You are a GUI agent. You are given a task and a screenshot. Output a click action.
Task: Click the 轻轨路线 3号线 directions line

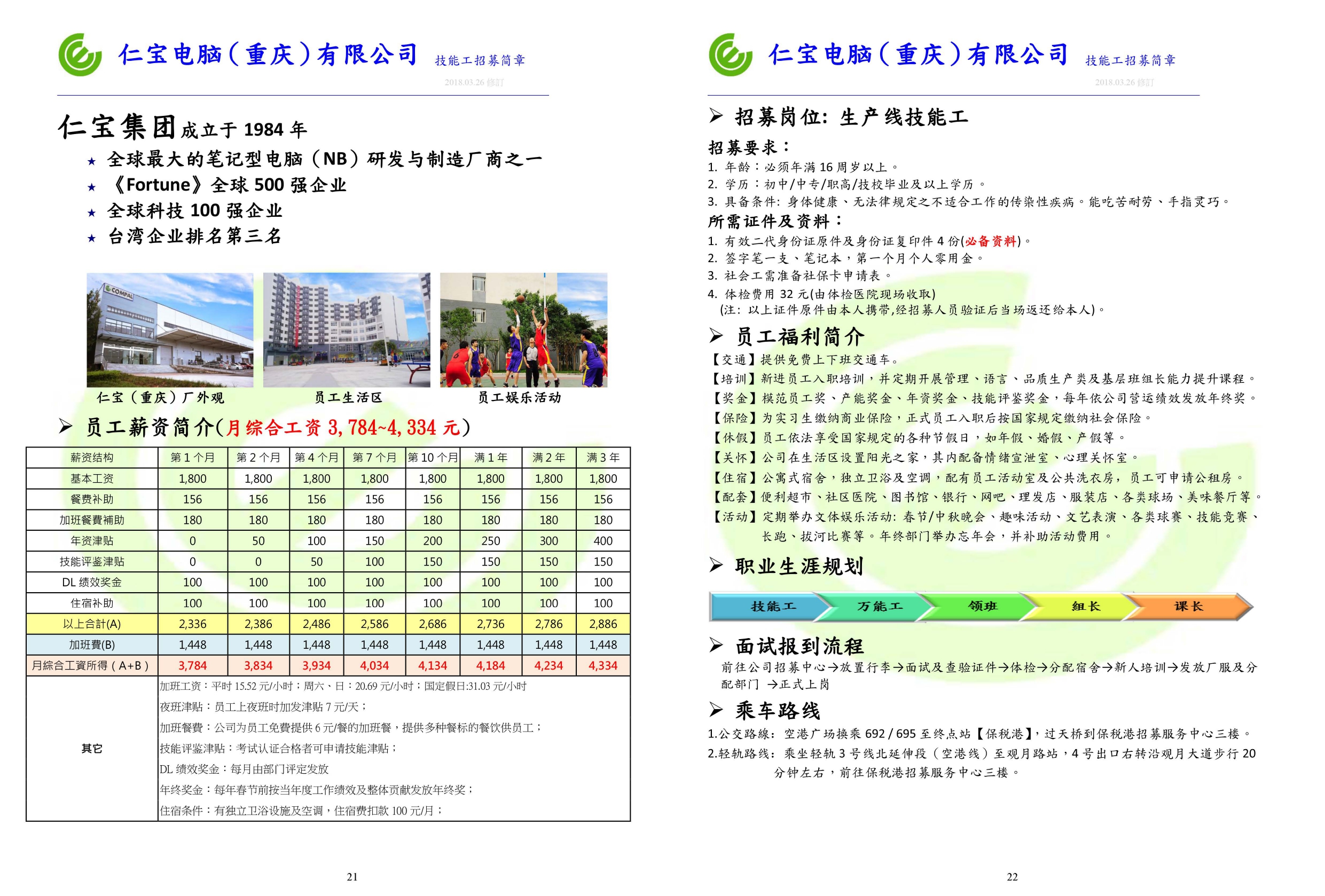982,763
